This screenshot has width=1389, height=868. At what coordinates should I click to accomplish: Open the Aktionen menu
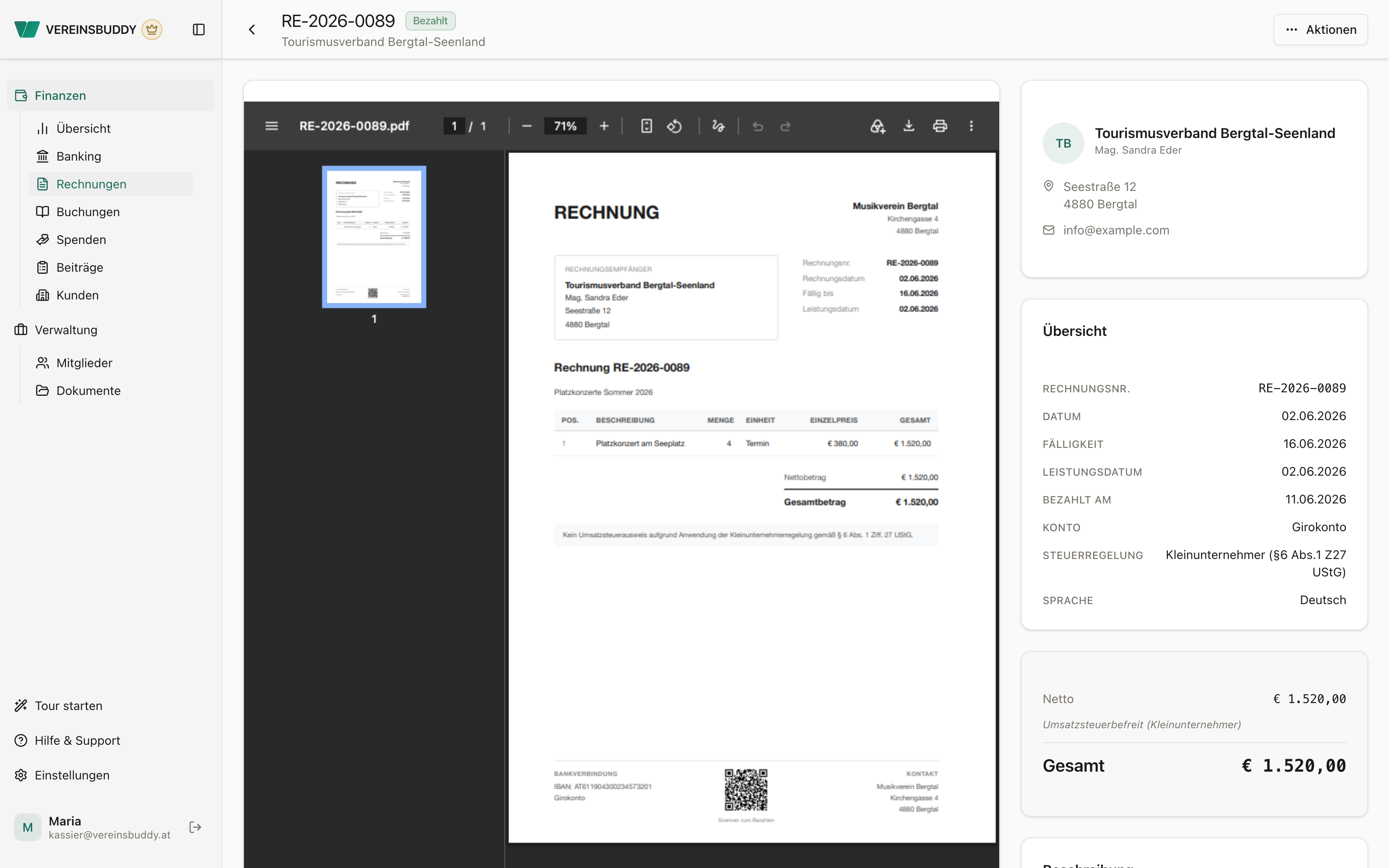pyautogui.click(x=1320, y=29)
